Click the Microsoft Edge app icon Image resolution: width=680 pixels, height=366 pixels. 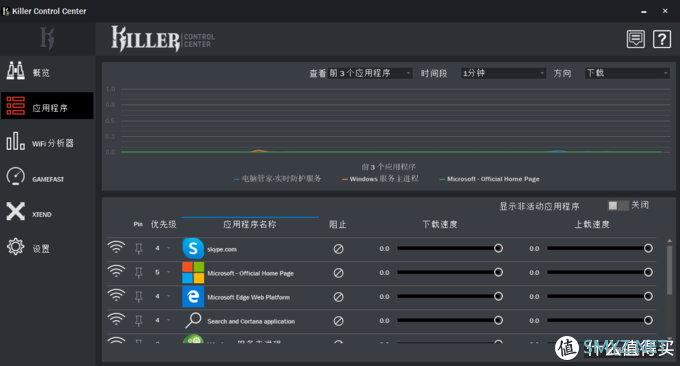[193, 297]
